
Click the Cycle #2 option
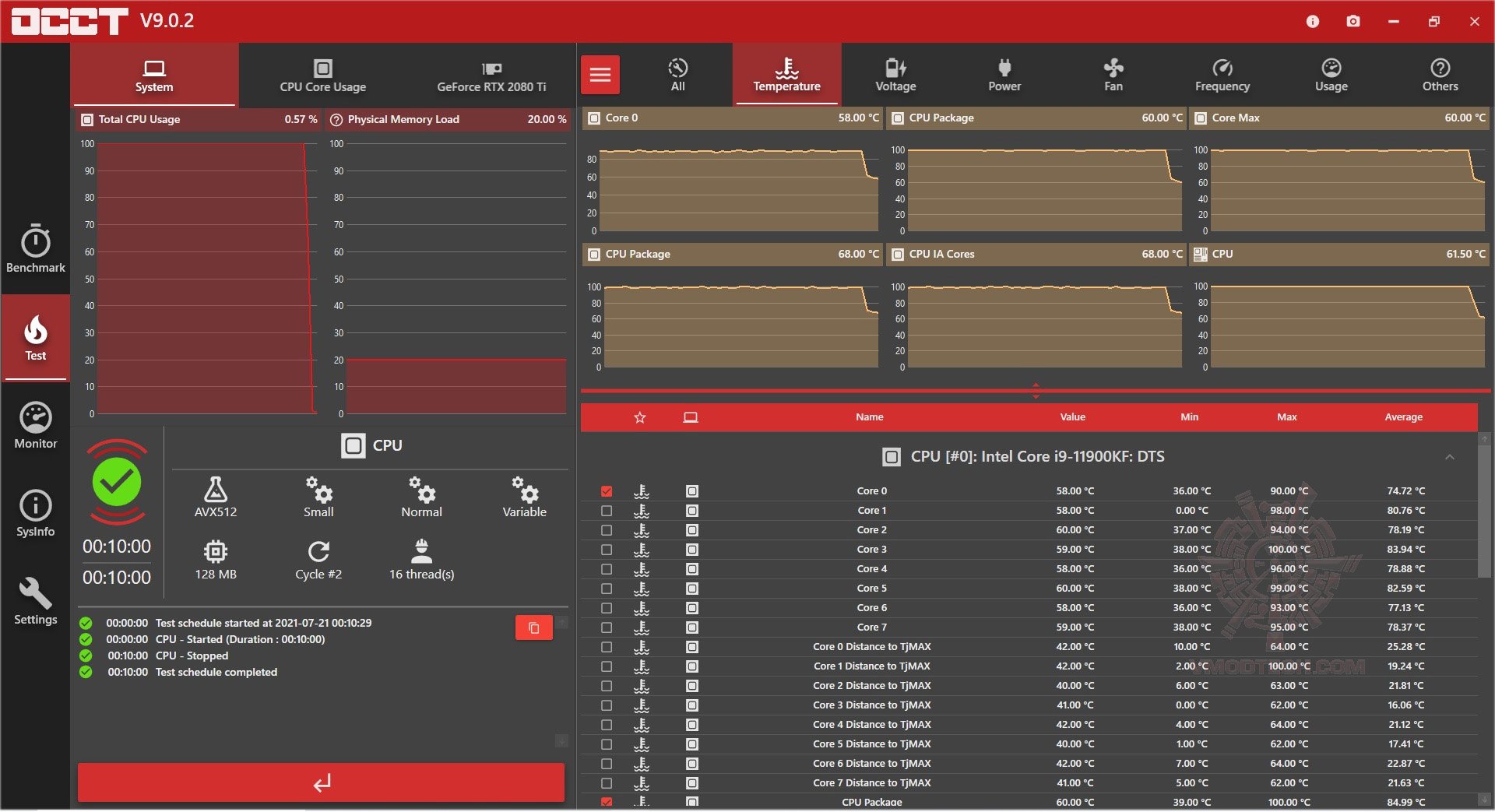(x=318, y=560)
